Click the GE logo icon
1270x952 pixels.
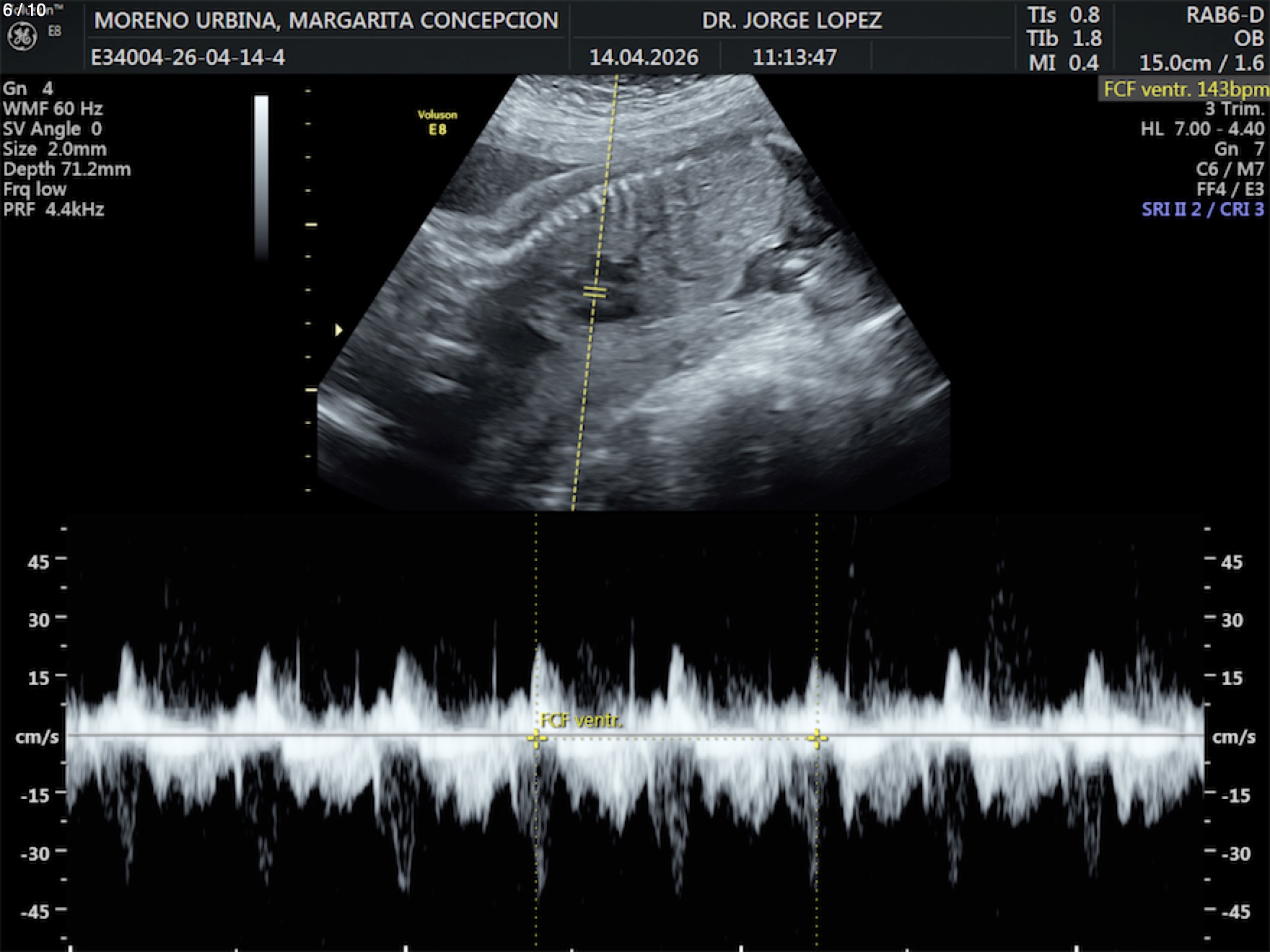pos(22,37)
